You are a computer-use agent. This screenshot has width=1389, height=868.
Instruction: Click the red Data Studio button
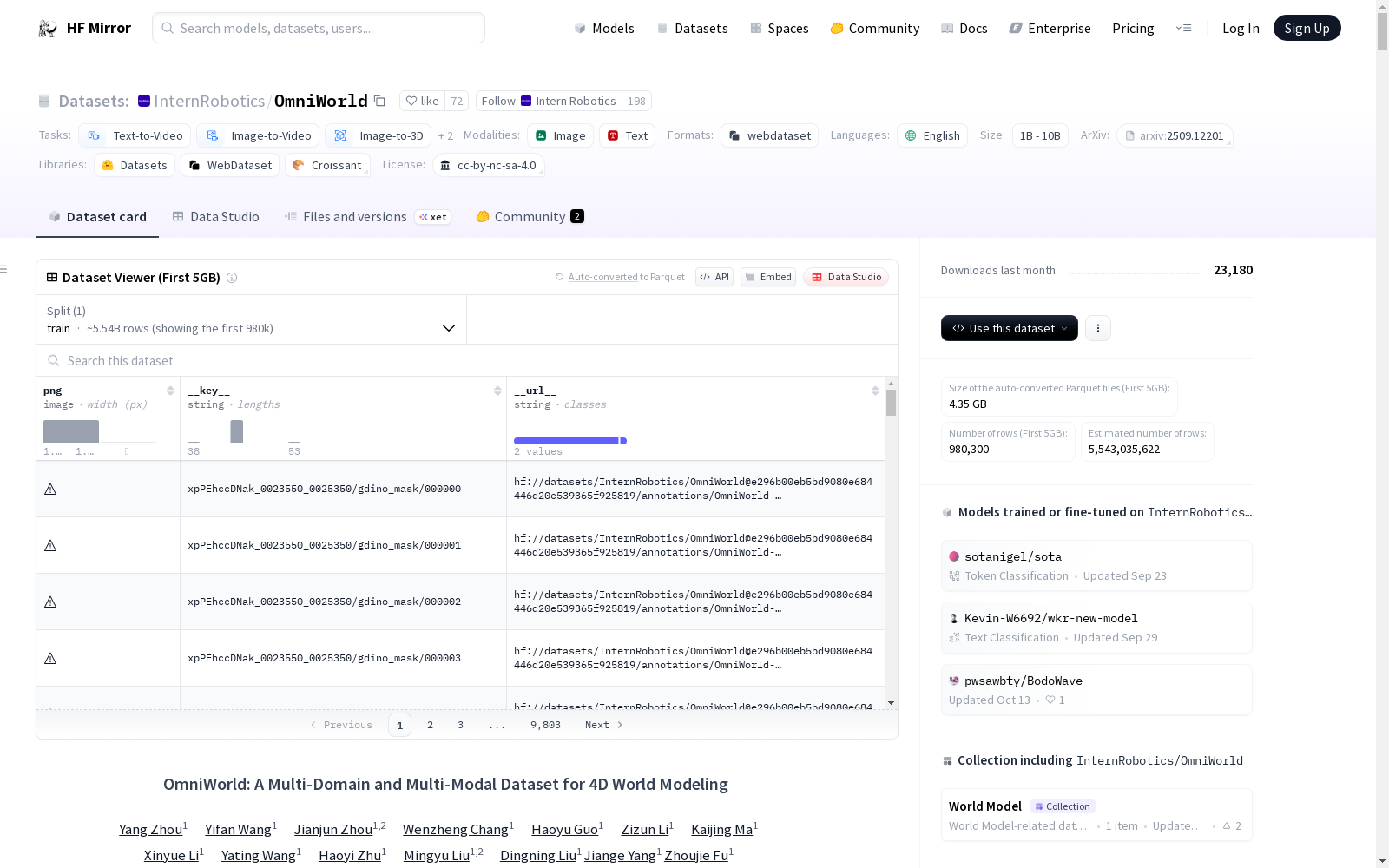(x=846, y=277)
